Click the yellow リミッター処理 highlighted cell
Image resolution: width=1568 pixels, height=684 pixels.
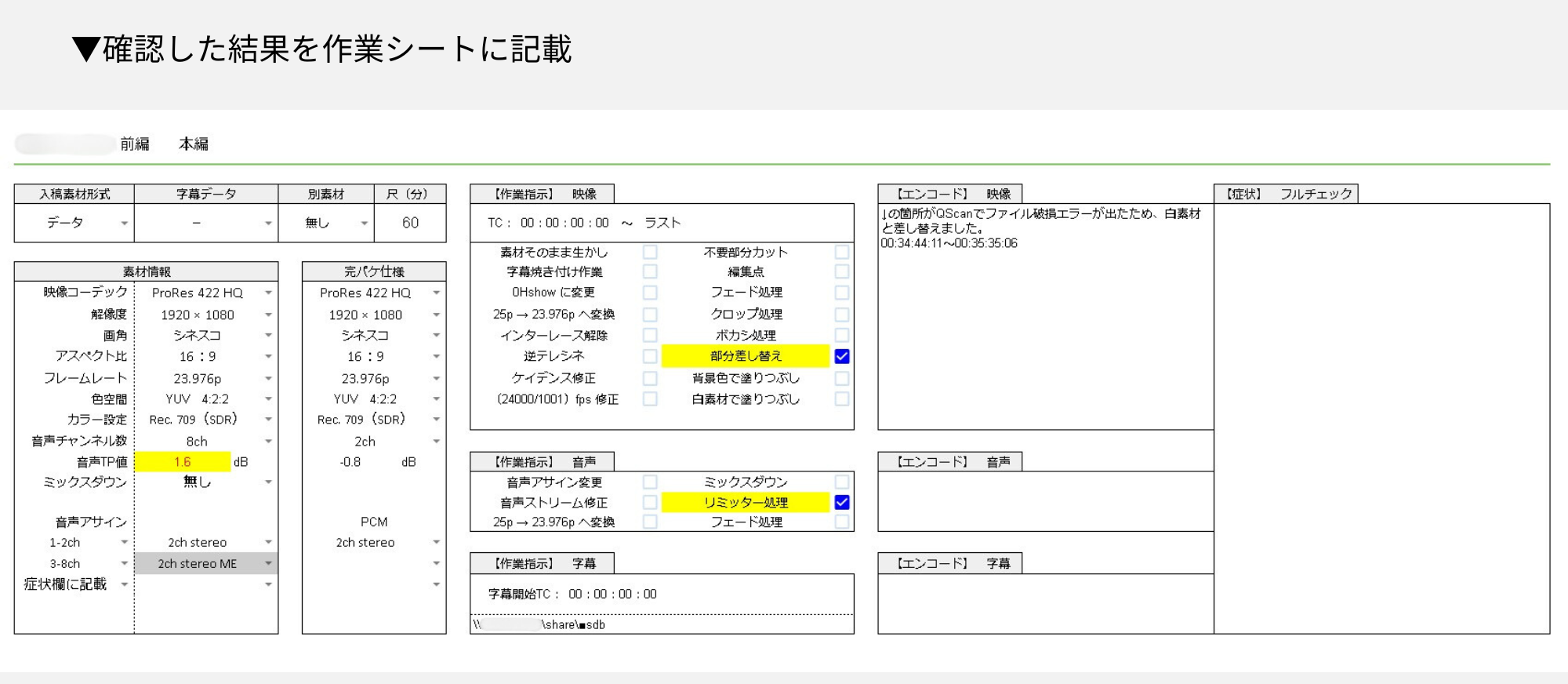746,502
